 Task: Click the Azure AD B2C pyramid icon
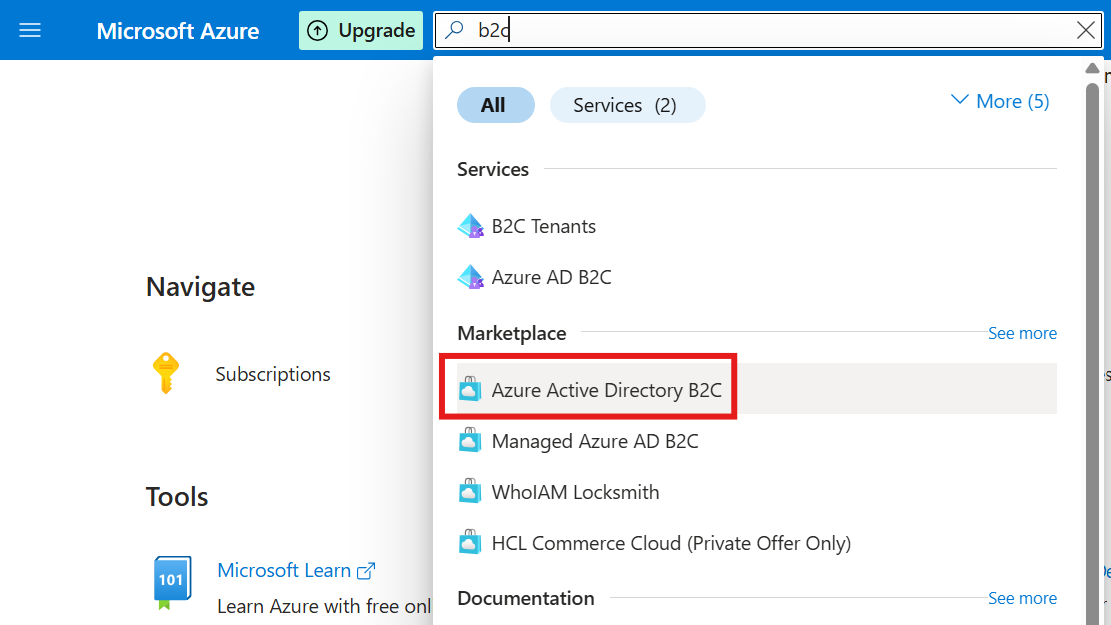[470, 277]
